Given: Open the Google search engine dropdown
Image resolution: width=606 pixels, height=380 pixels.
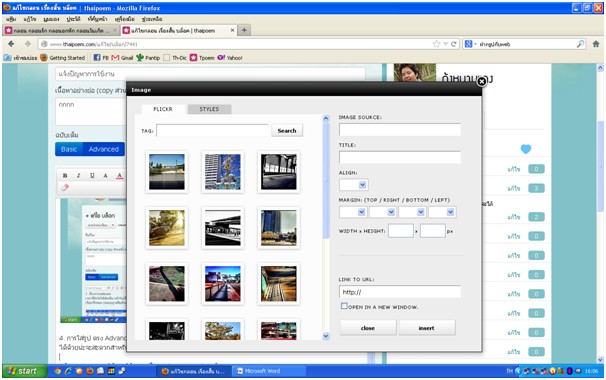Looking at the screenshot, I should pyautogui.click(x=470, y=44).
